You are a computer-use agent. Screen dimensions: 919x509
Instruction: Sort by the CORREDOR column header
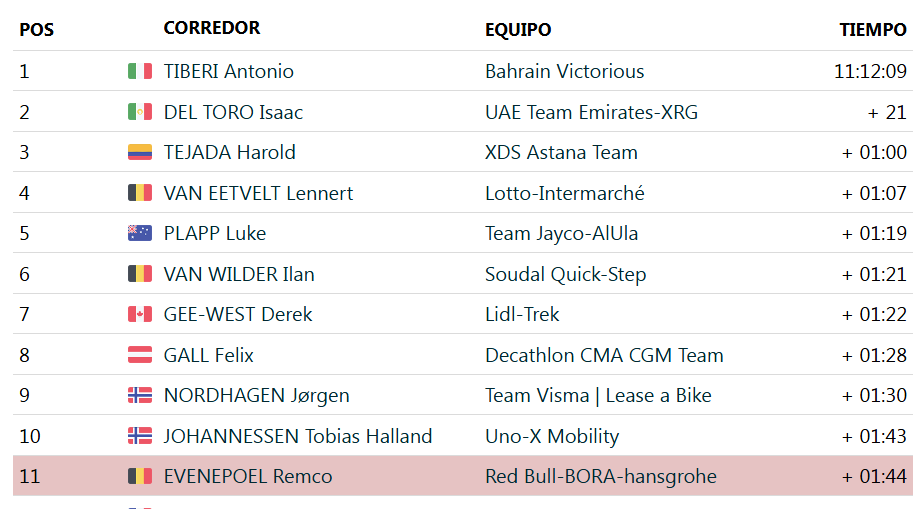click(x=212, y=28)
